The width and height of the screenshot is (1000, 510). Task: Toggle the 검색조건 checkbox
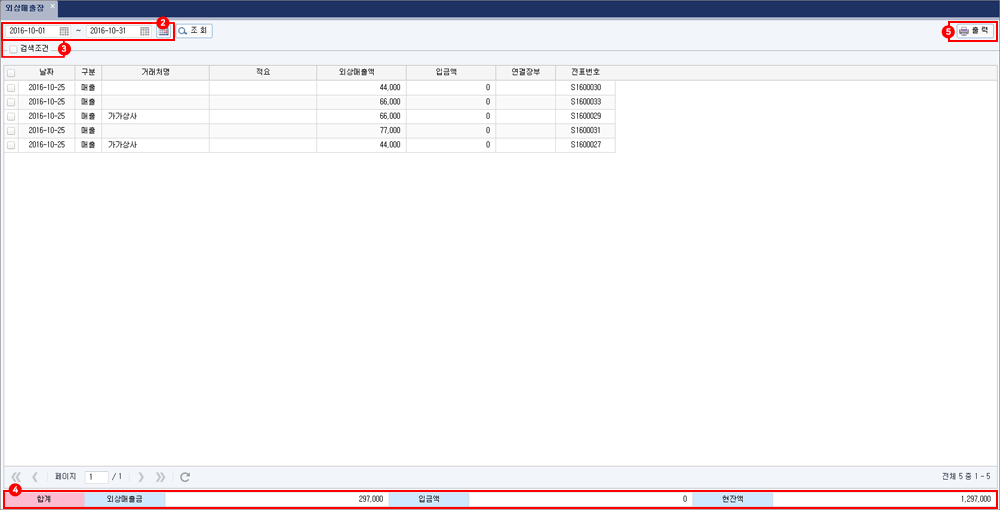tap(13, 48)
